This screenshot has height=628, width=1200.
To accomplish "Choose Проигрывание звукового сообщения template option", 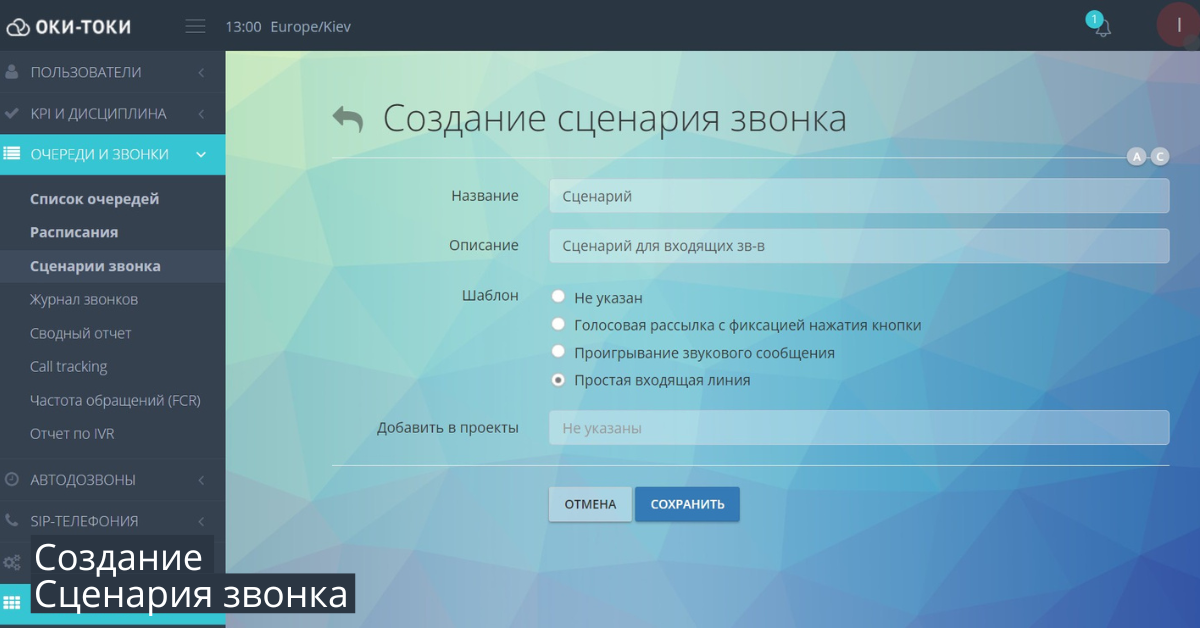I will (558, 351).
